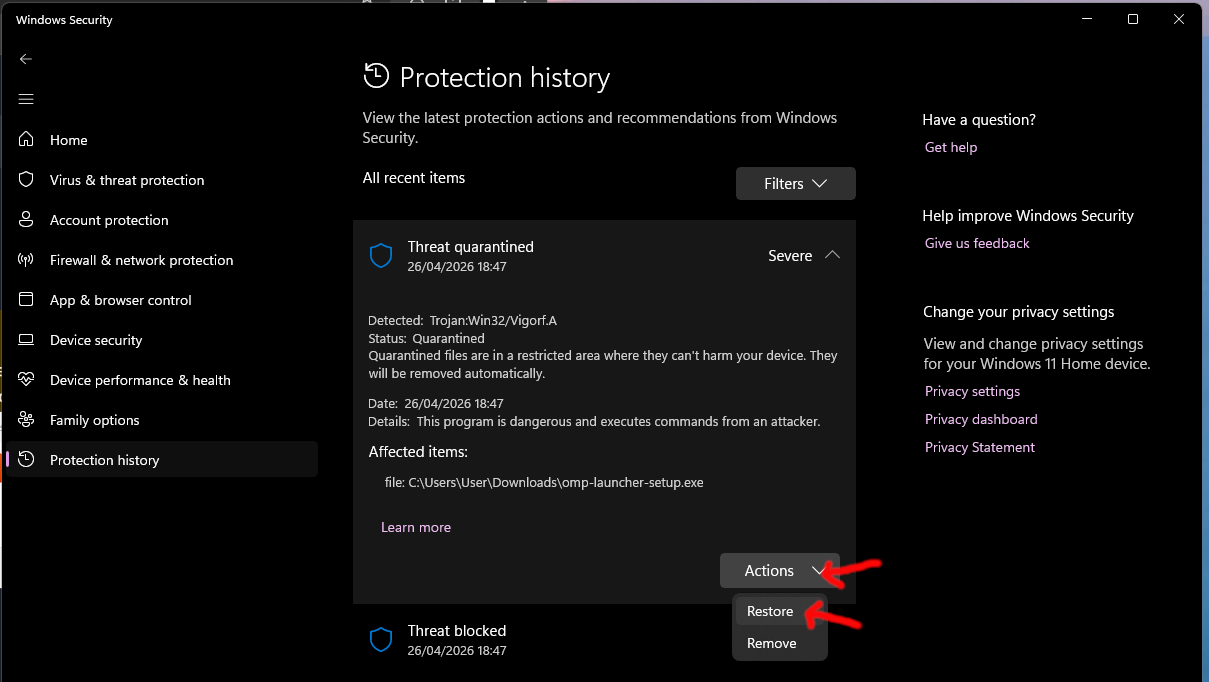
Task: Click the Firewall & network protection signal icon
Action: [x=27, y=260]
